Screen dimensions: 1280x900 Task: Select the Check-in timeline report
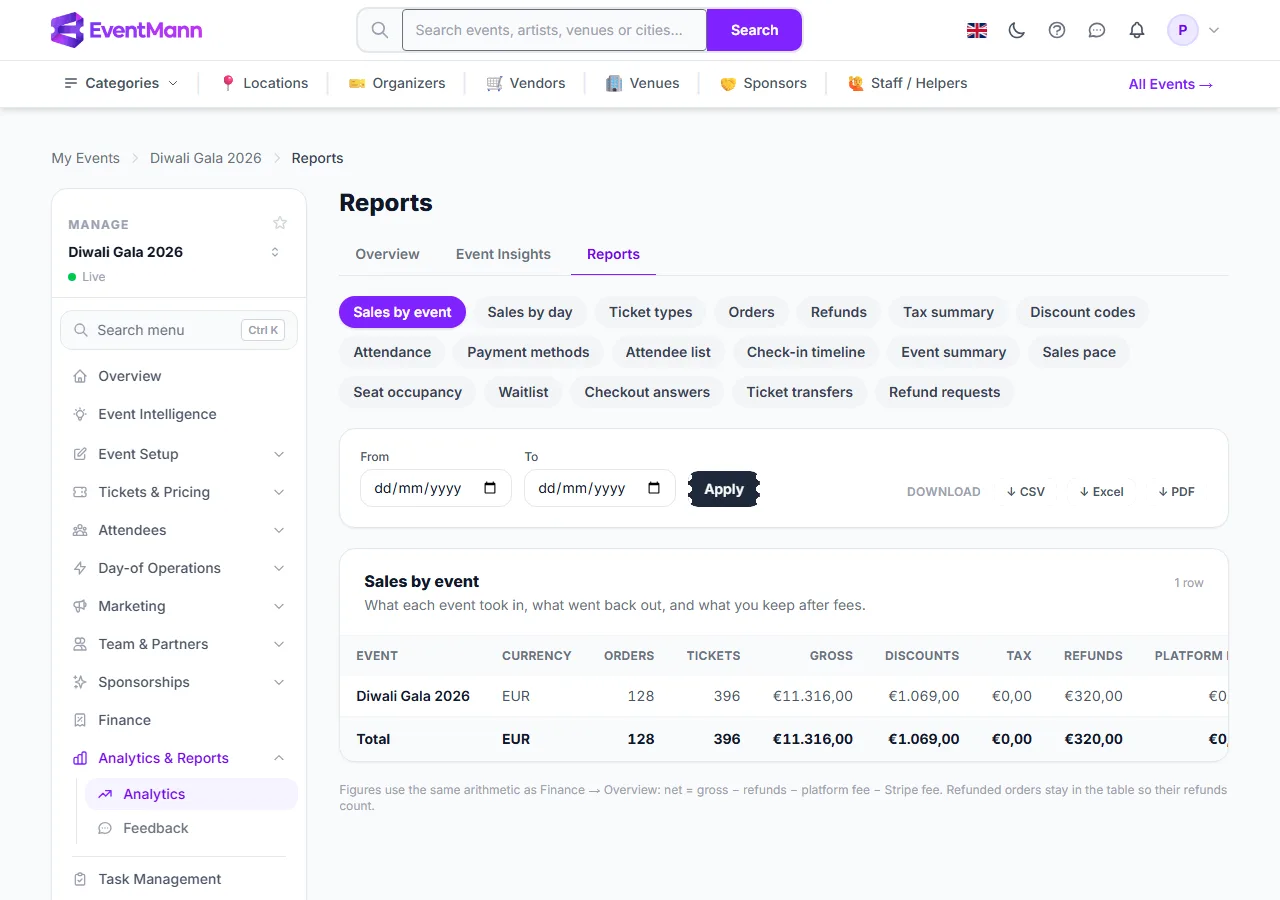point(806,352)
